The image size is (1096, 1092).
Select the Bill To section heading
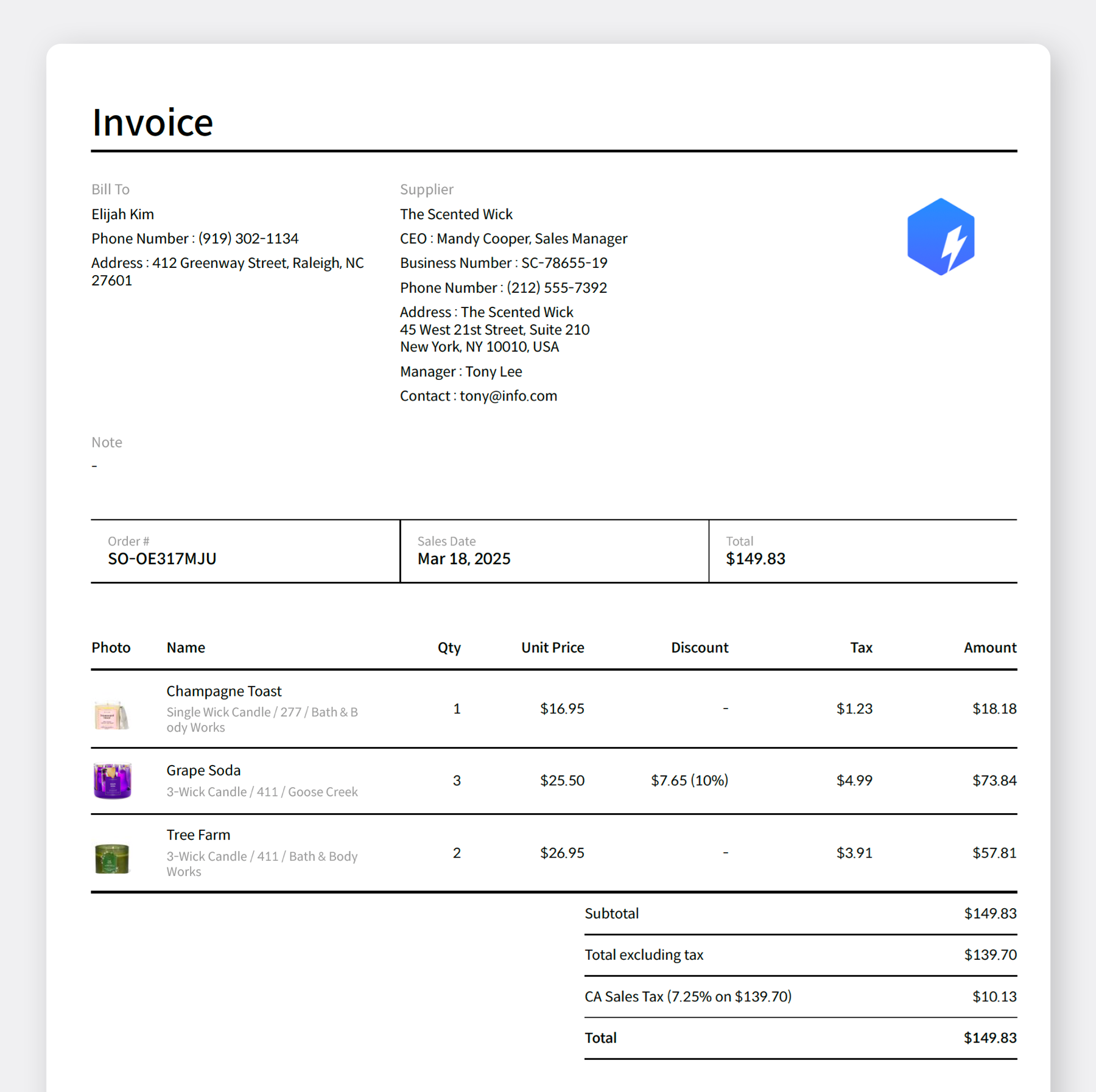click(x=110, y=189)
